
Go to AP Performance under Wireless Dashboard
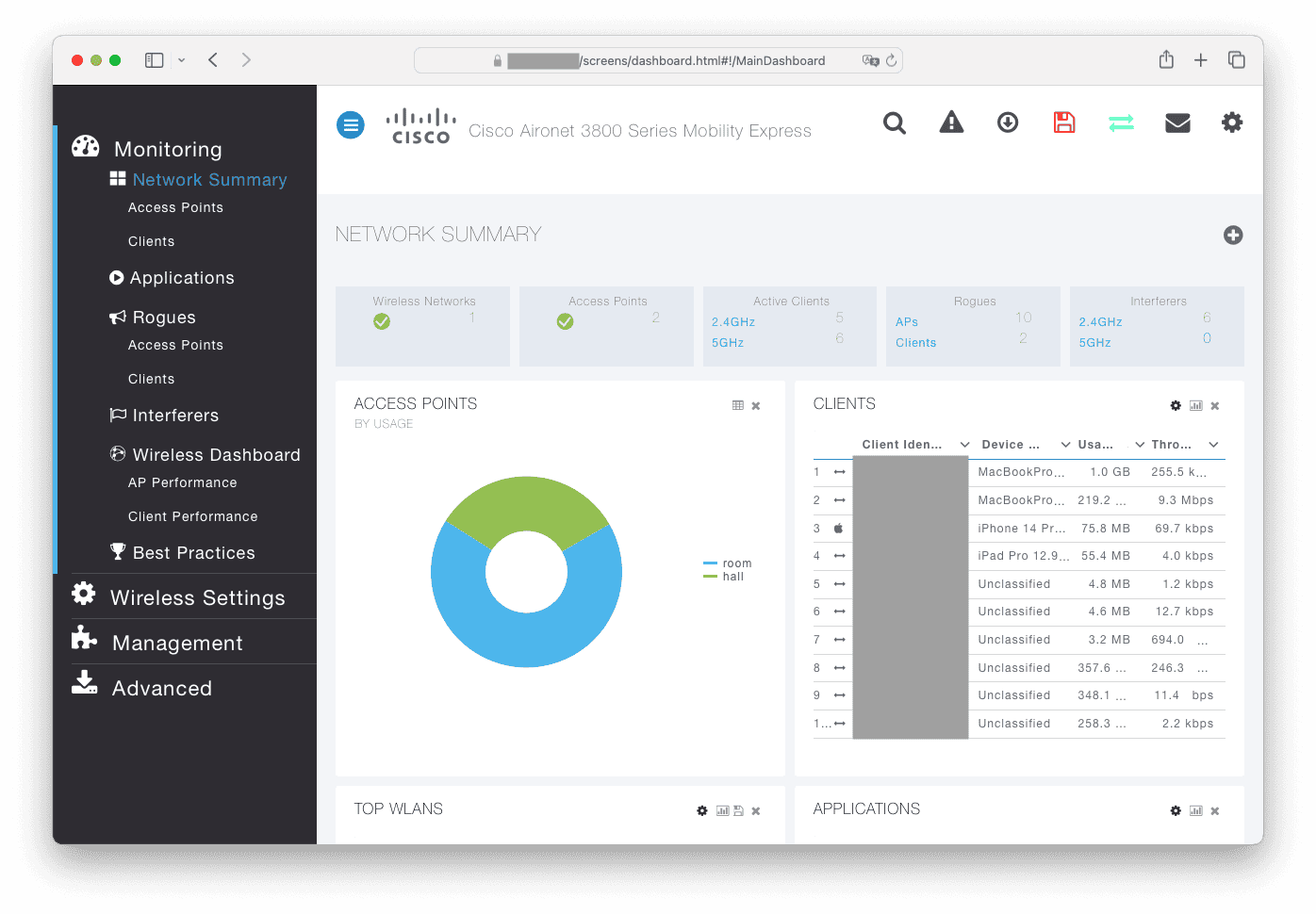182,482
